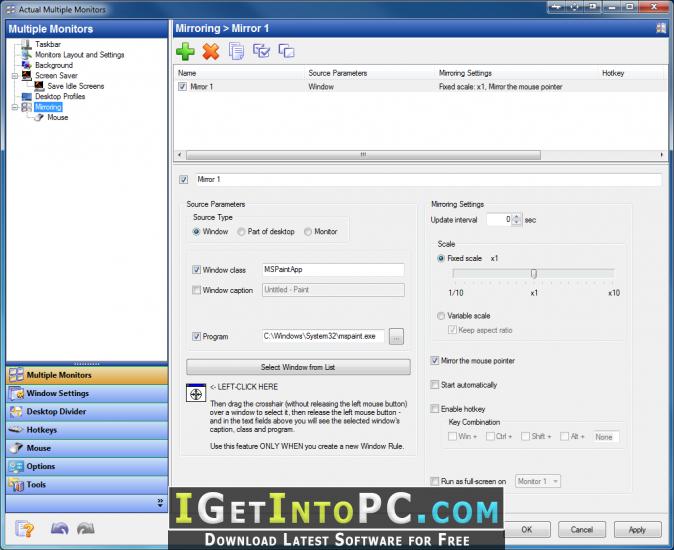This screenshot has width=674, height=550.
Task: Toggle Mirror the mouse pointer checkbox
Action: [x=435, y=361]
